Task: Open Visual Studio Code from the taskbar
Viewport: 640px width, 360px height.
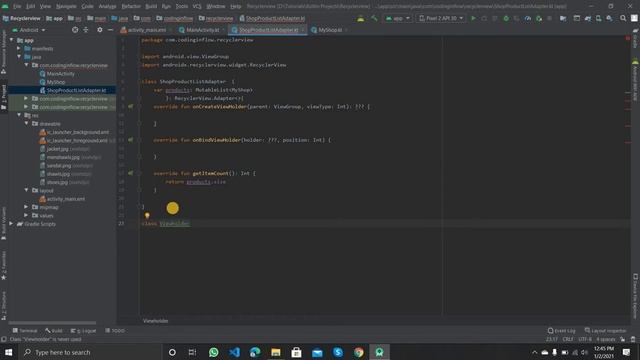Action: pyautogui.click(x=234, y=352)
